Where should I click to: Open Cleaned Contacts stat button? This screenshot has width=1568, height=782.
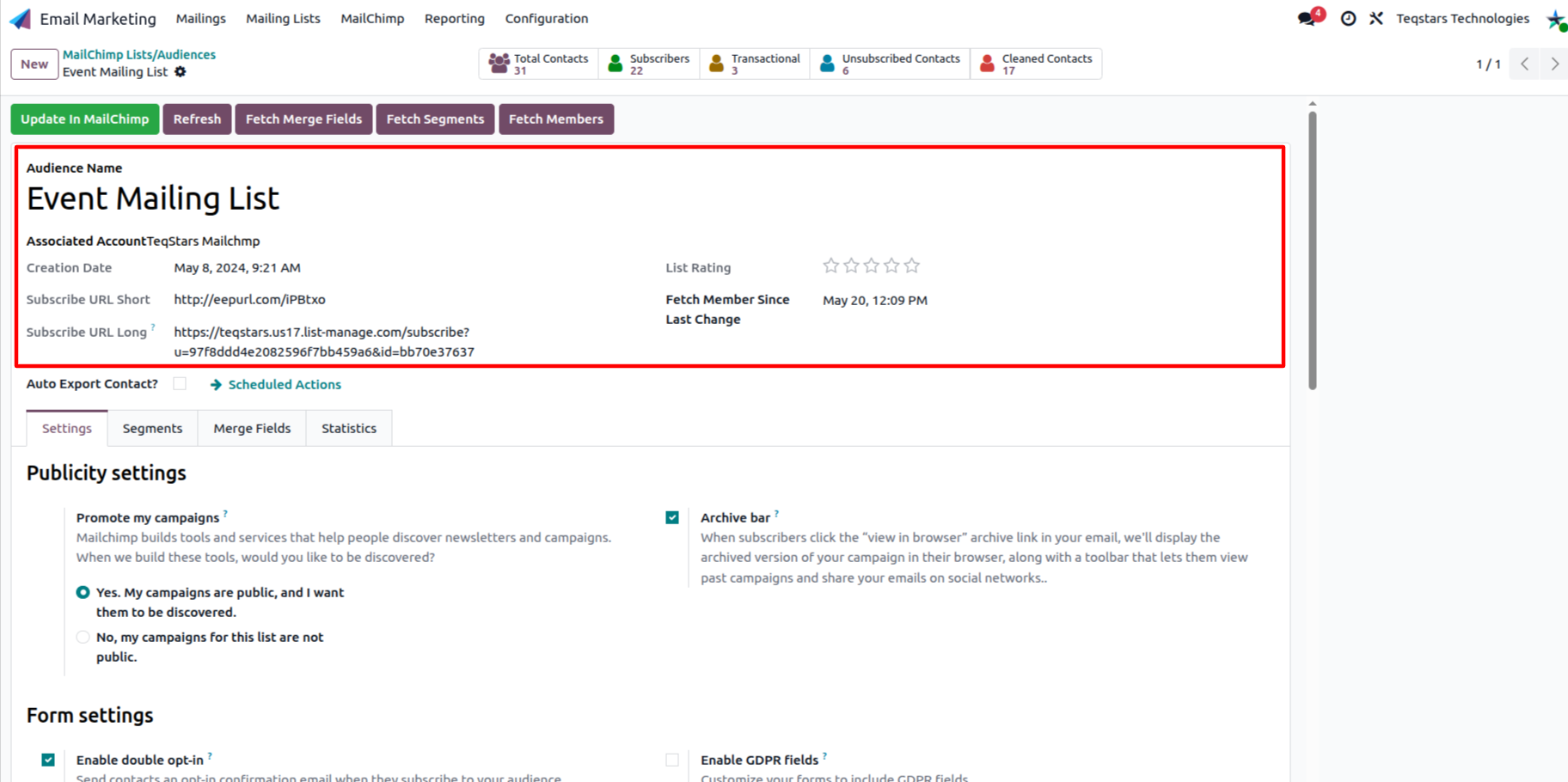1036,64
